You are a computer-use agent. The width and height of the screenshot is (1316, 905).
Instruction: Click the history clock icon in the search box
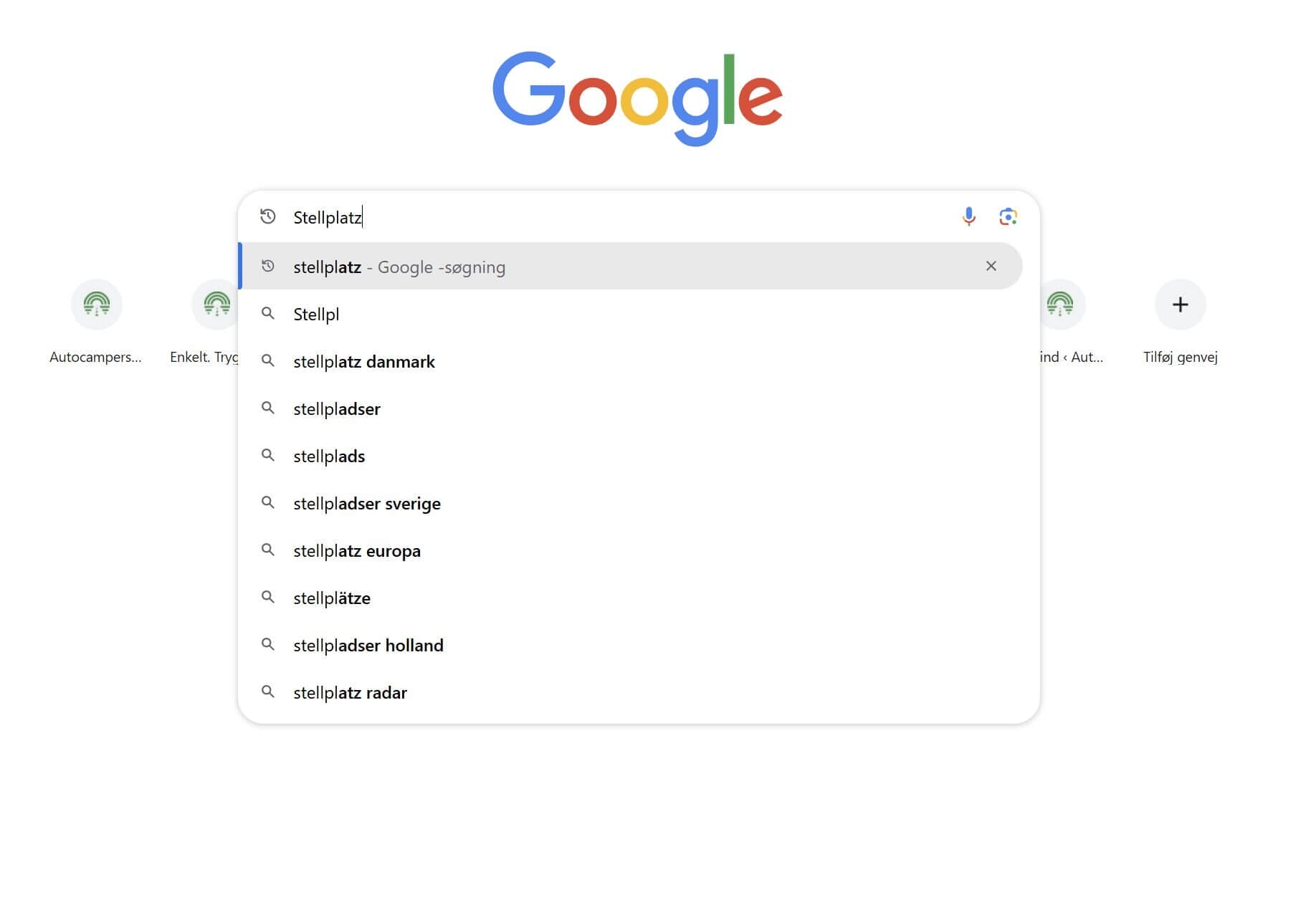(x=268, y=216)
